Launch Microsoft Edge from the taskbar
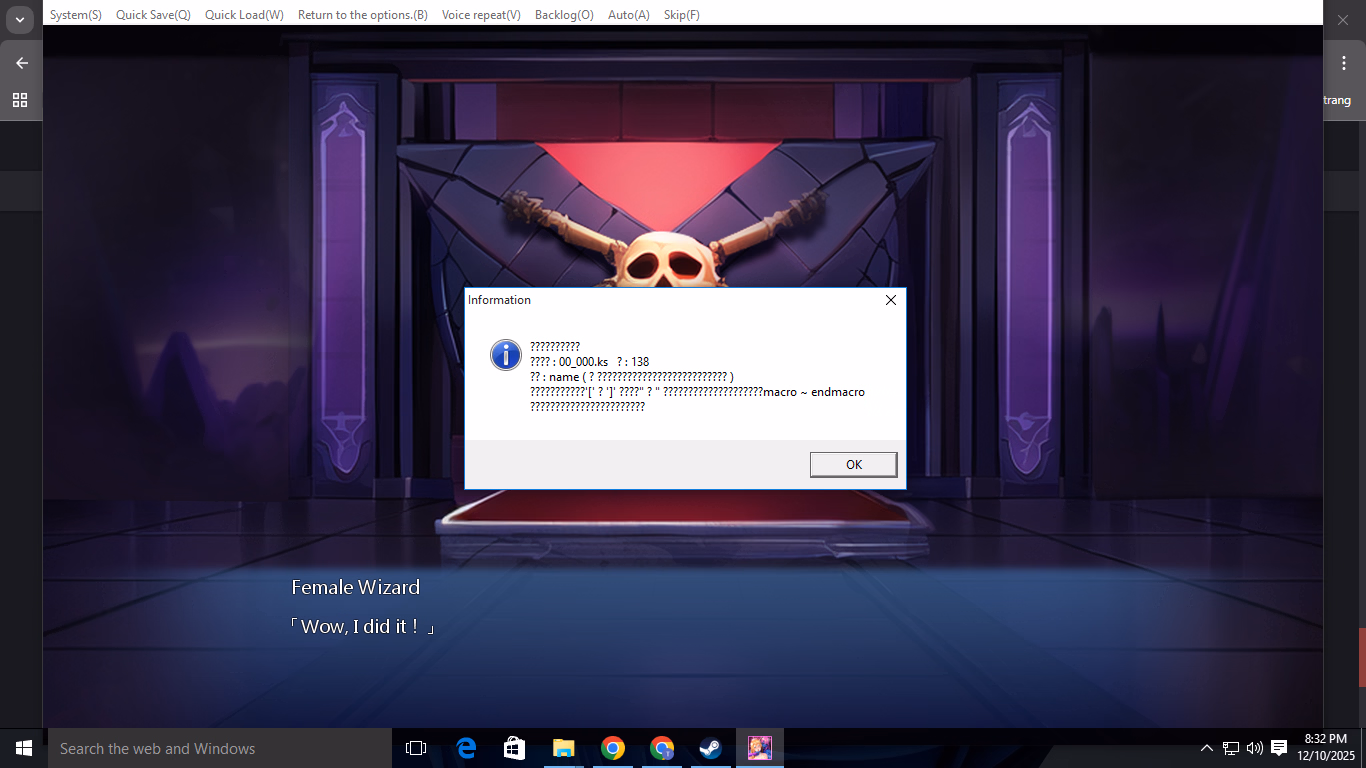The height and width of the screenshot is (768, 1366). (466, 748)
